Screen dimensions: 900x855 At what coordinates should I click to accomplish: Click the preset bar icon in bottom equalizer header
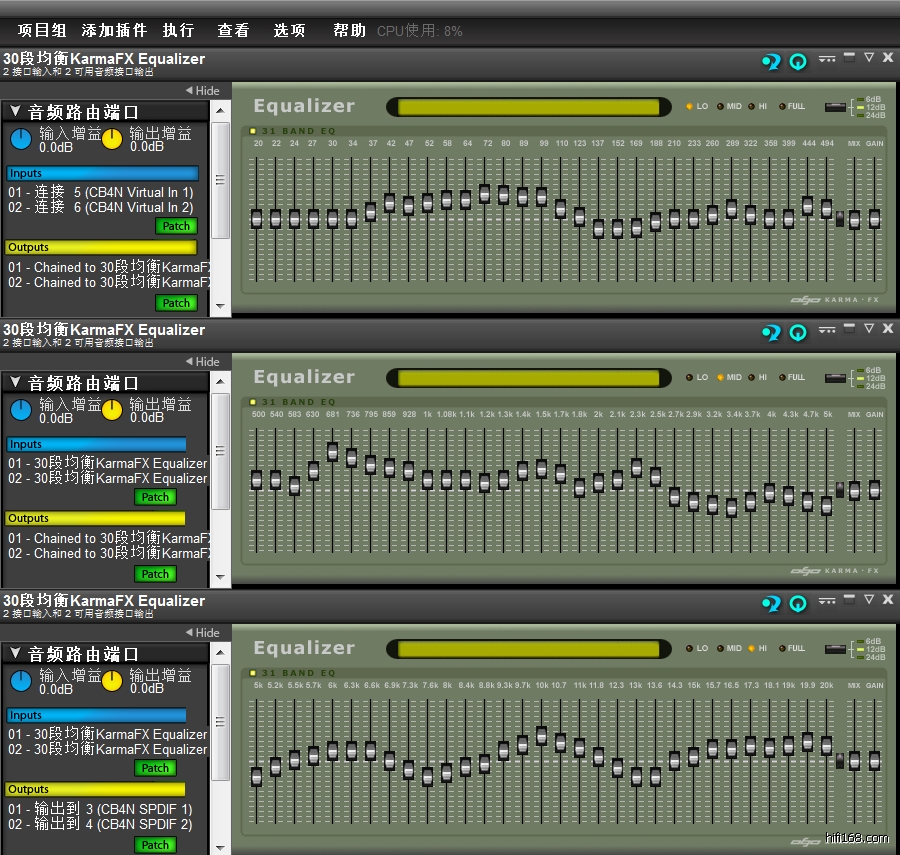[x=826, y=601]
